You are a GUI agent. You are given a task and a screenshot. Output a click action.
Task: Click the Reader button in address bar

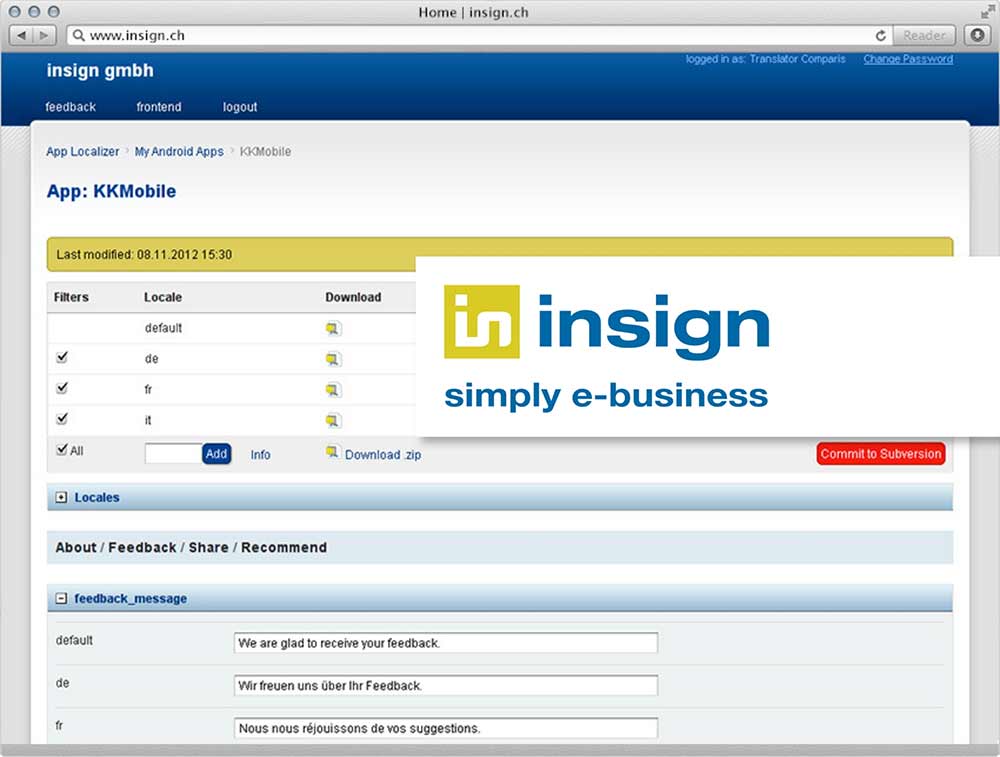924,35
